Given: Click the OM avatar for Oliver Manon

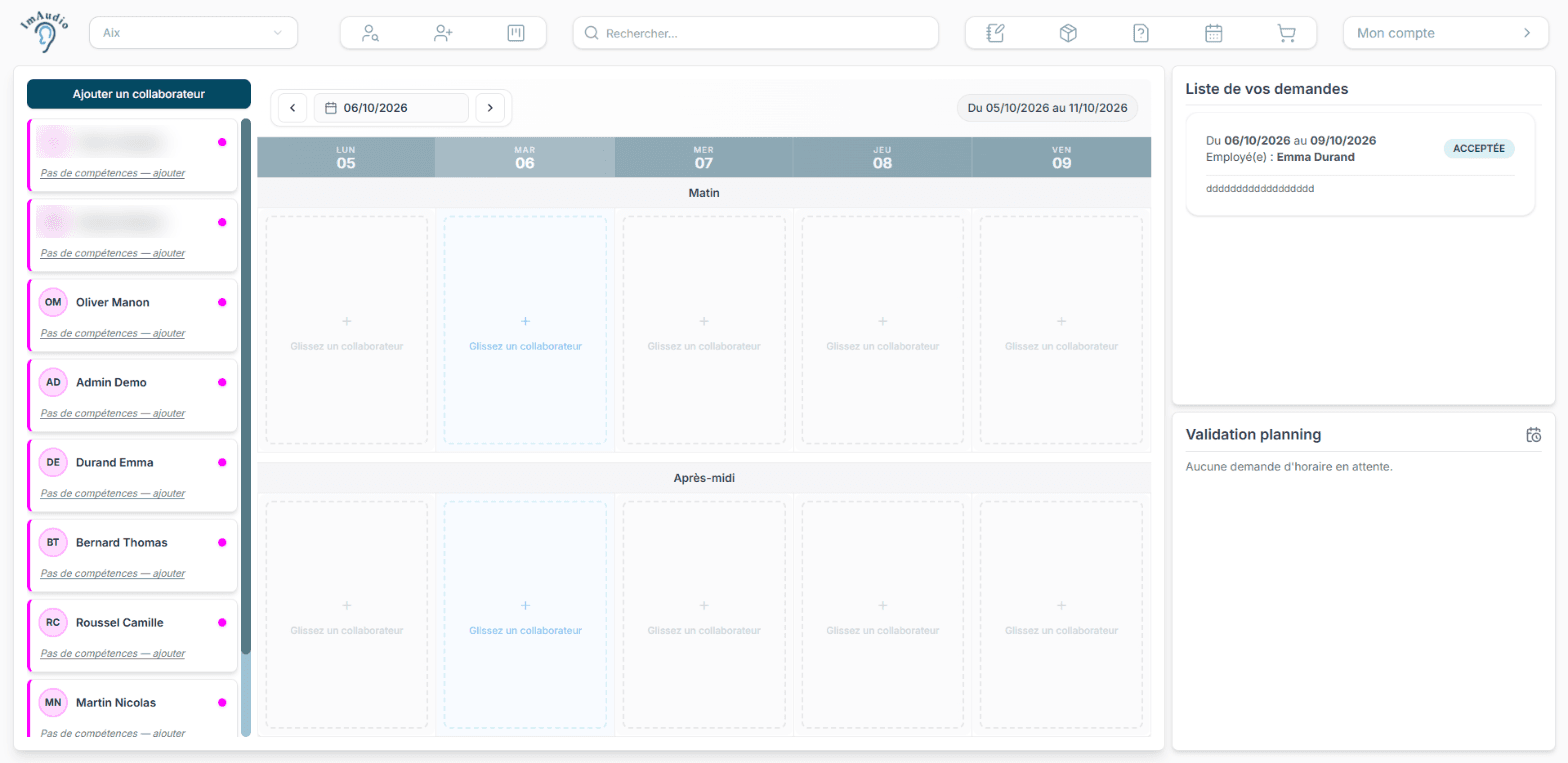Looking at the screenshot, I should [x=53, y=302].
